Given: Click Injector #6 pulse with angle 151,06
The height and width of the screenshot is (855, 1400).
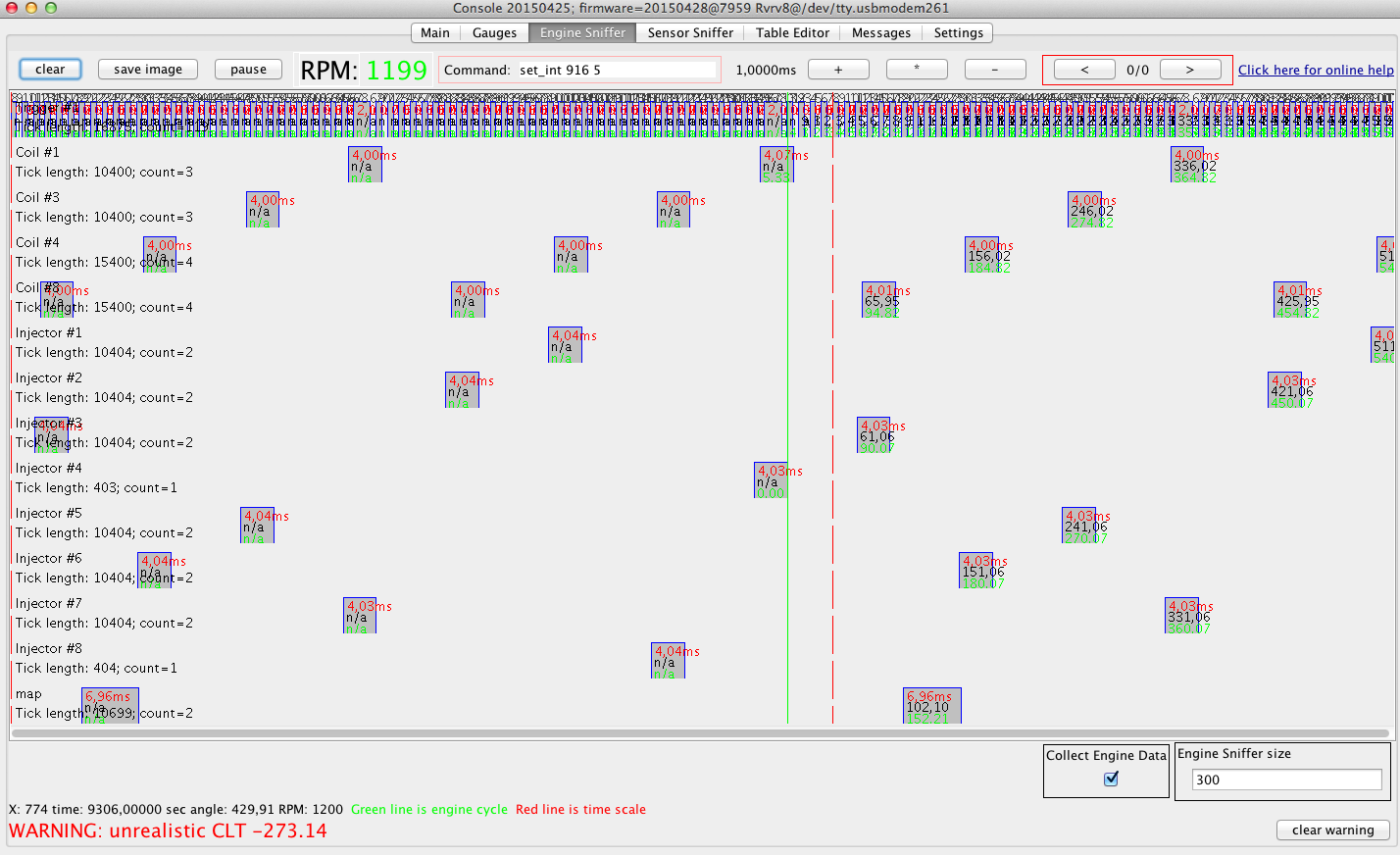Looking at the screenshot, I should [975, 571].
